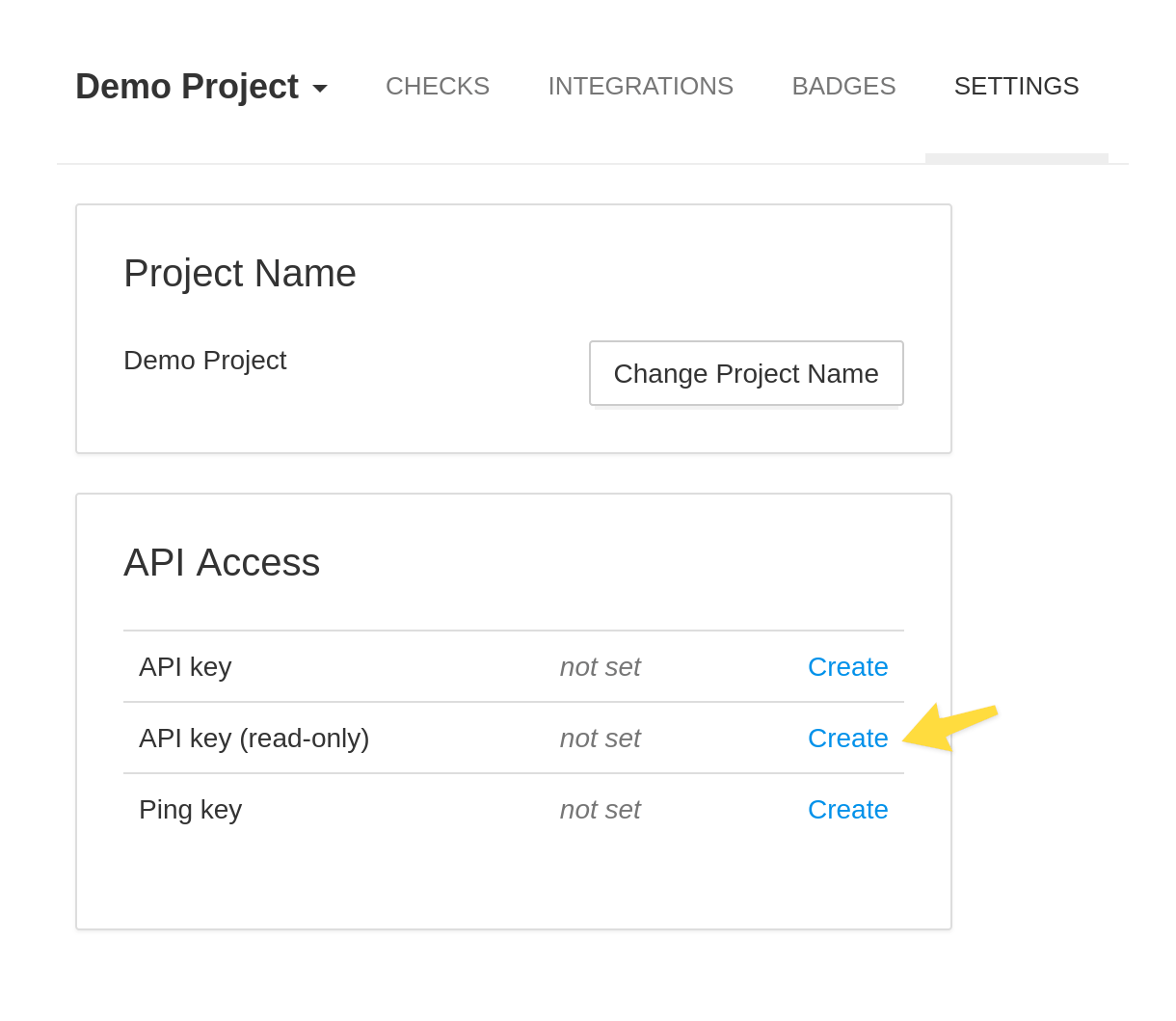
Task: Expand the caret next to Demo Project
Action: [320, 88]
